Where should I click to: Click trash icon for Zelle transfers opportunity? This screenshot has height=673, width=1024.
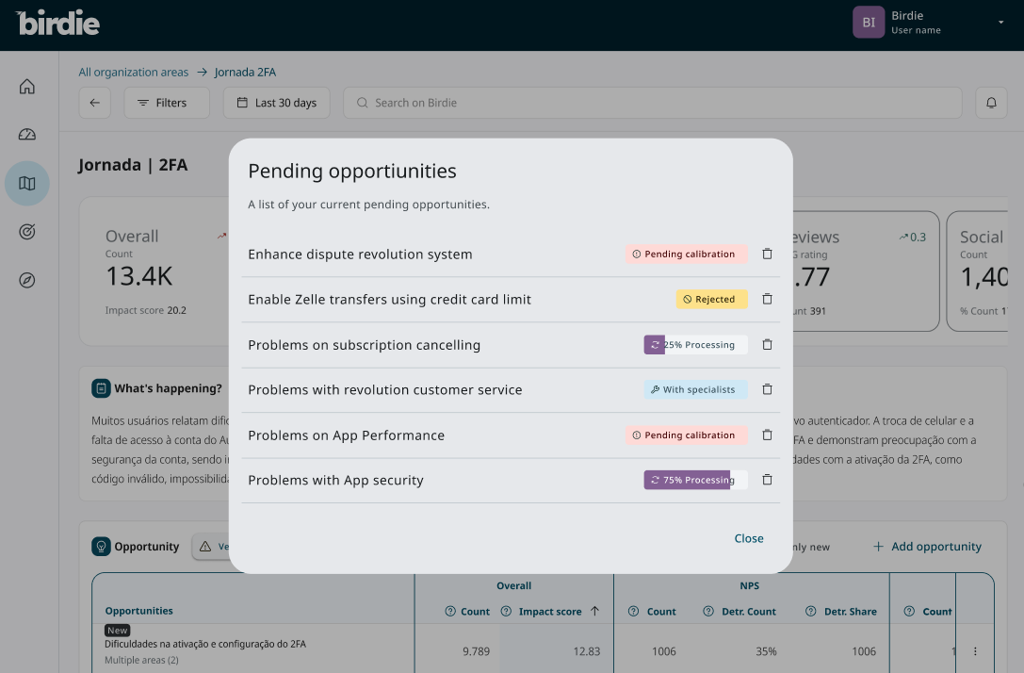pos(767,299)
